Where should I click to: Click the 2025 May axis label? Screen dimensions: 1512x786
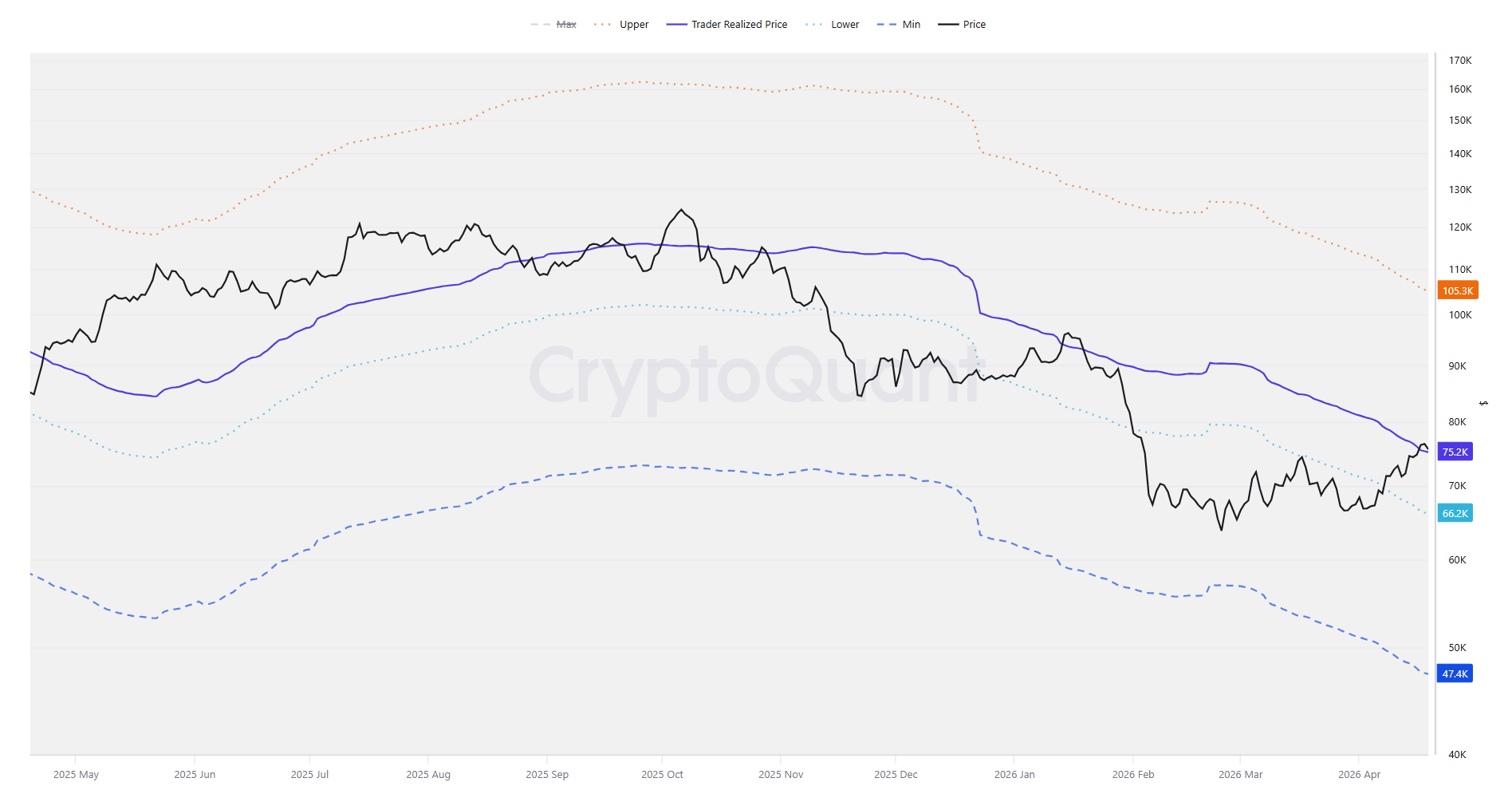coord(76,774)
